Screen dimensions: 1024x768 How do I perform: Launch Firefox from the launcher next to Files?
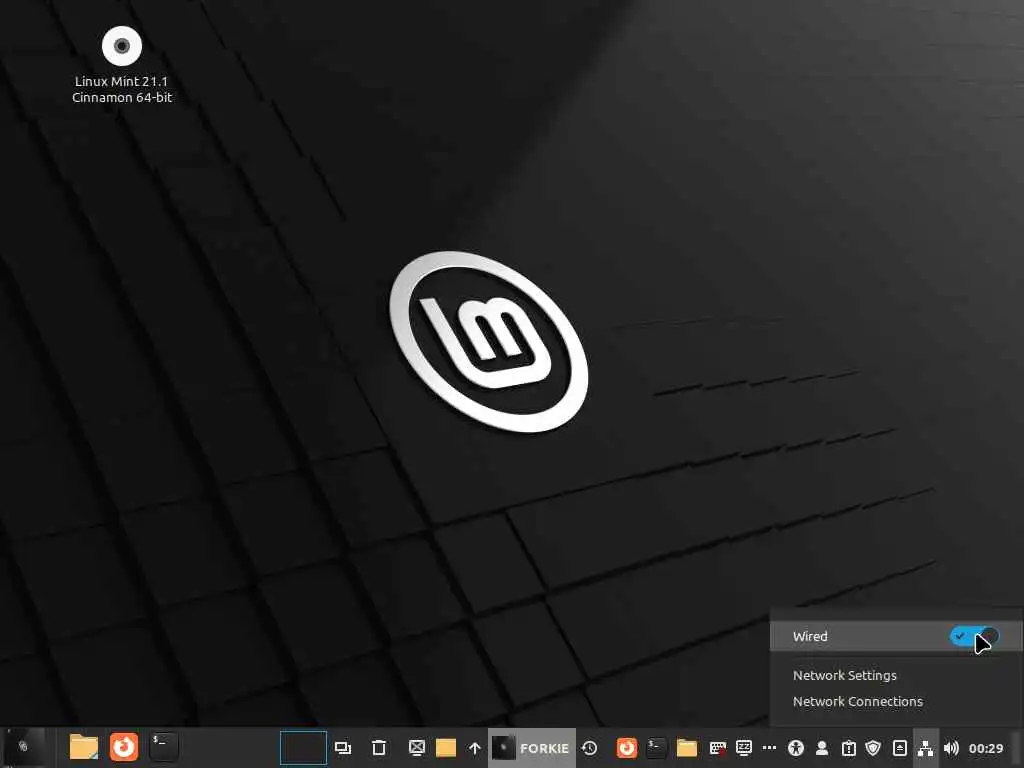coord(123,746)
